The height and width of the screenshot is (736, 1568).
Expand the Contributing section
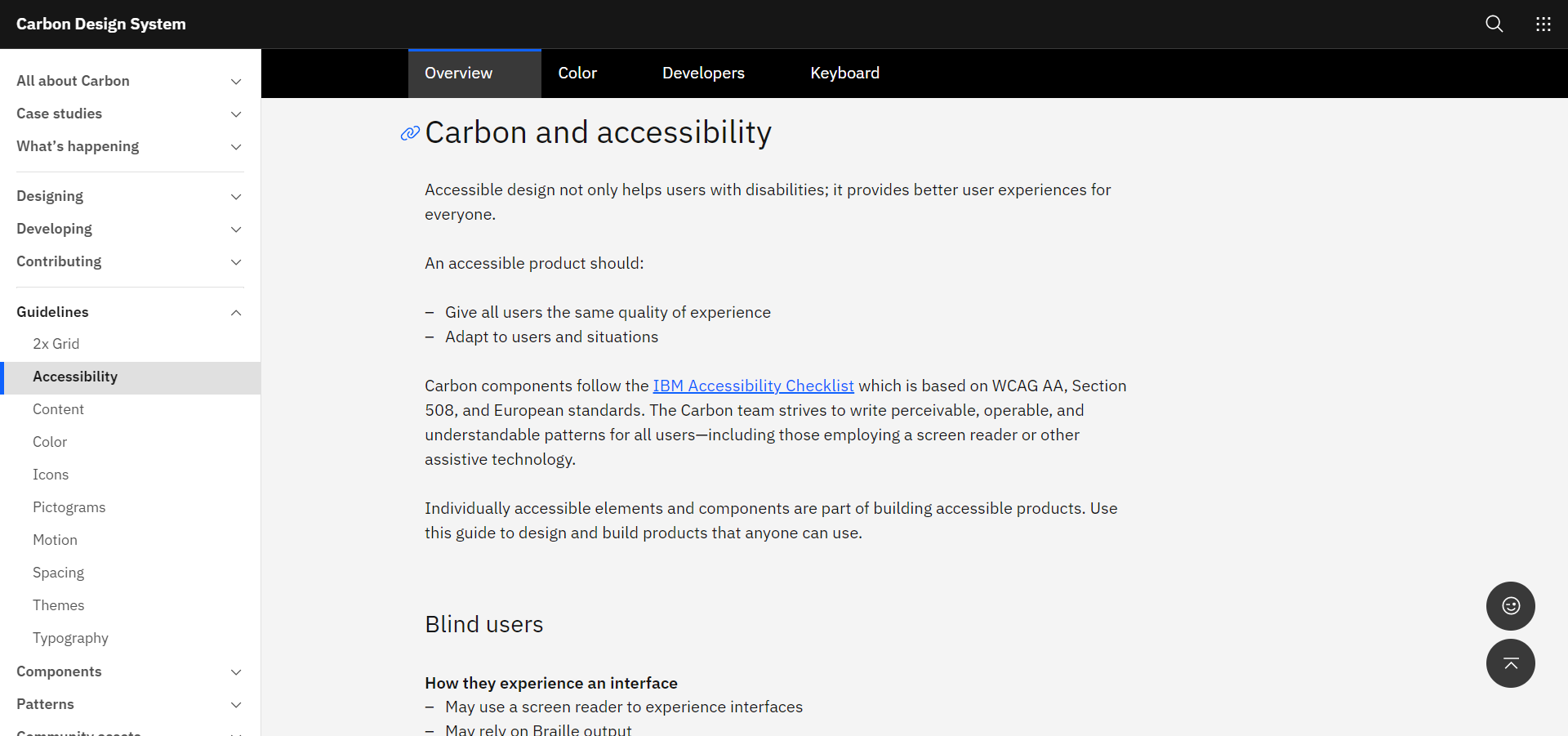[x=131, y=261]
